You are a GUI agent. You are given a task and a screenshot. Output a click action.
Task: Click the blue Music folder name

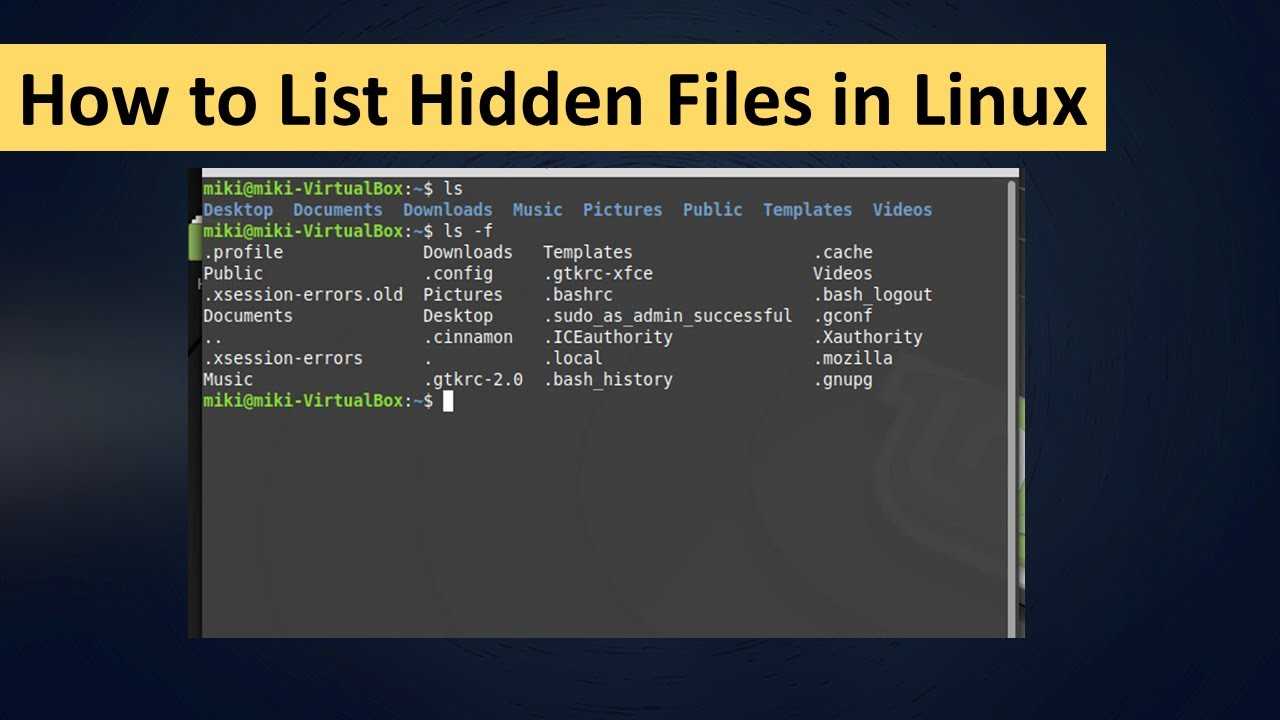538,210
